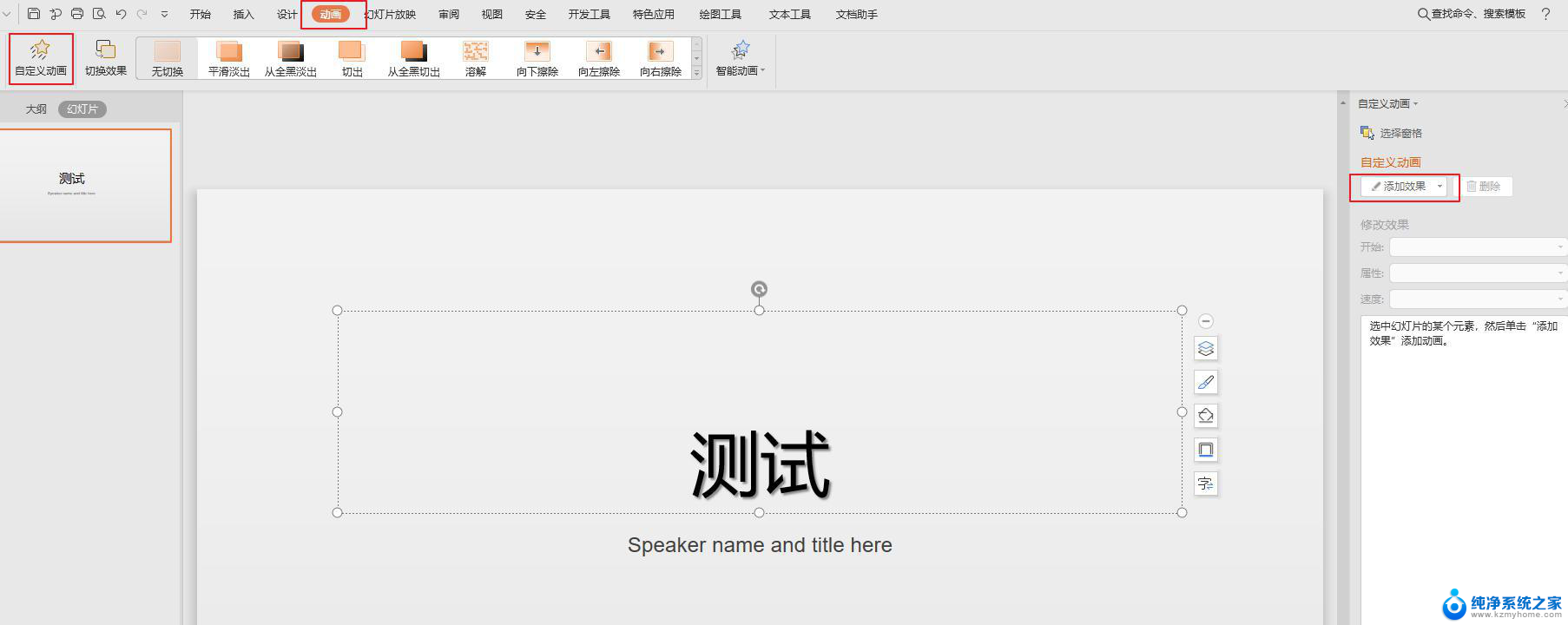Apply the 向右擦除 wipe right transition
Screen dimensions: 1568x625
661,58
